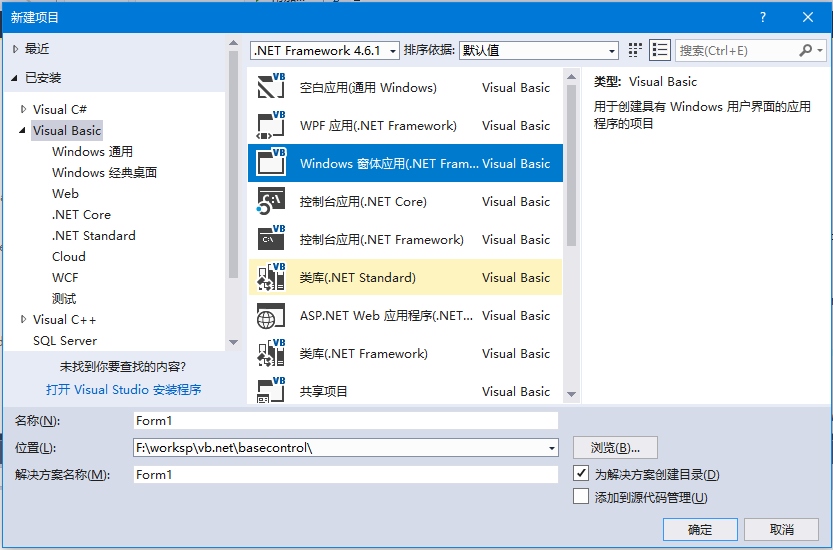Click template list scroll up arrow
This screenshot has height=550, width=833.
pyautogui.click(x=572, y=77)
